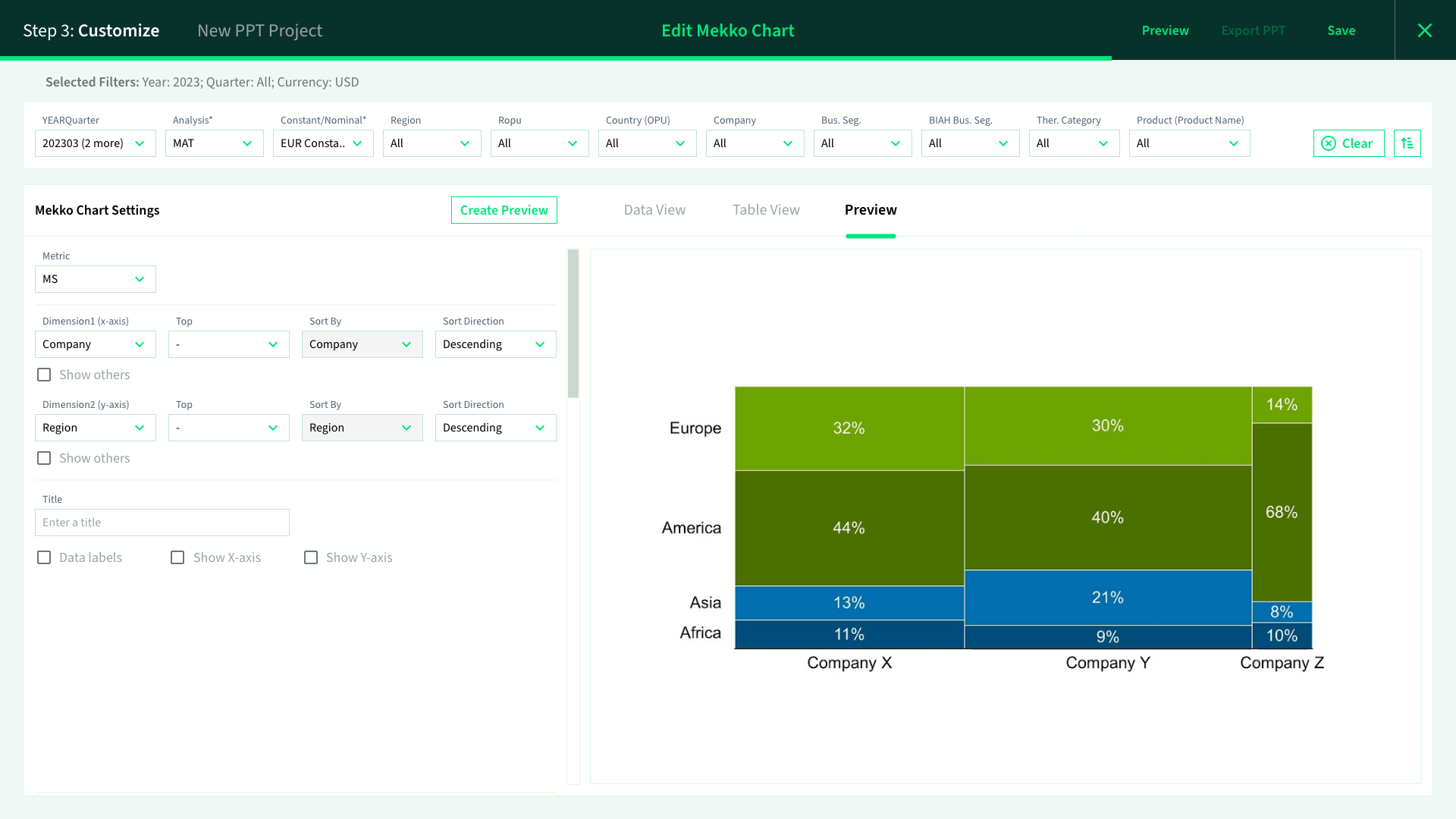Click the Enter a title field
Screen dimensions: 1456x819
(162, 522)
